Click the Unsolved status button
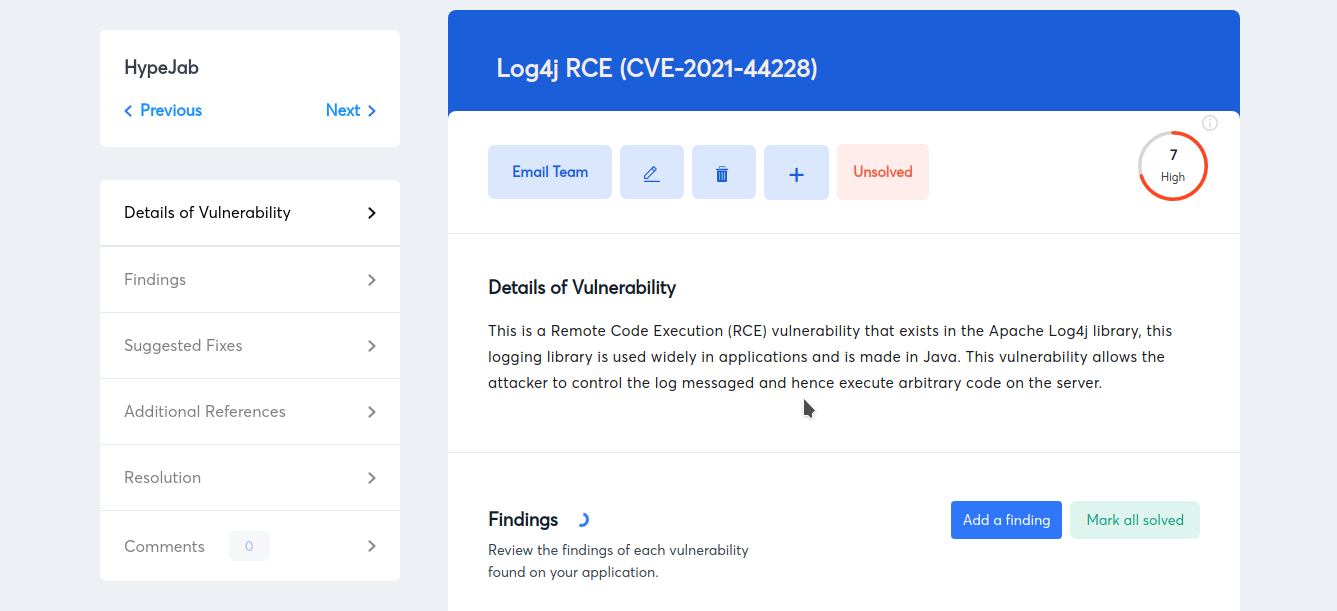The height and width of the screenshot is (611, 1337). (883, 172)
